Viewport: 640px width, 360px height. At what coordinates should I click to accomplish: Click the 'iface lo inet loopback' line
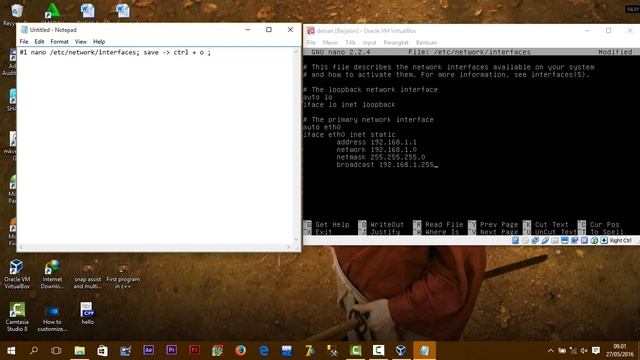click(x=349, y=104)
